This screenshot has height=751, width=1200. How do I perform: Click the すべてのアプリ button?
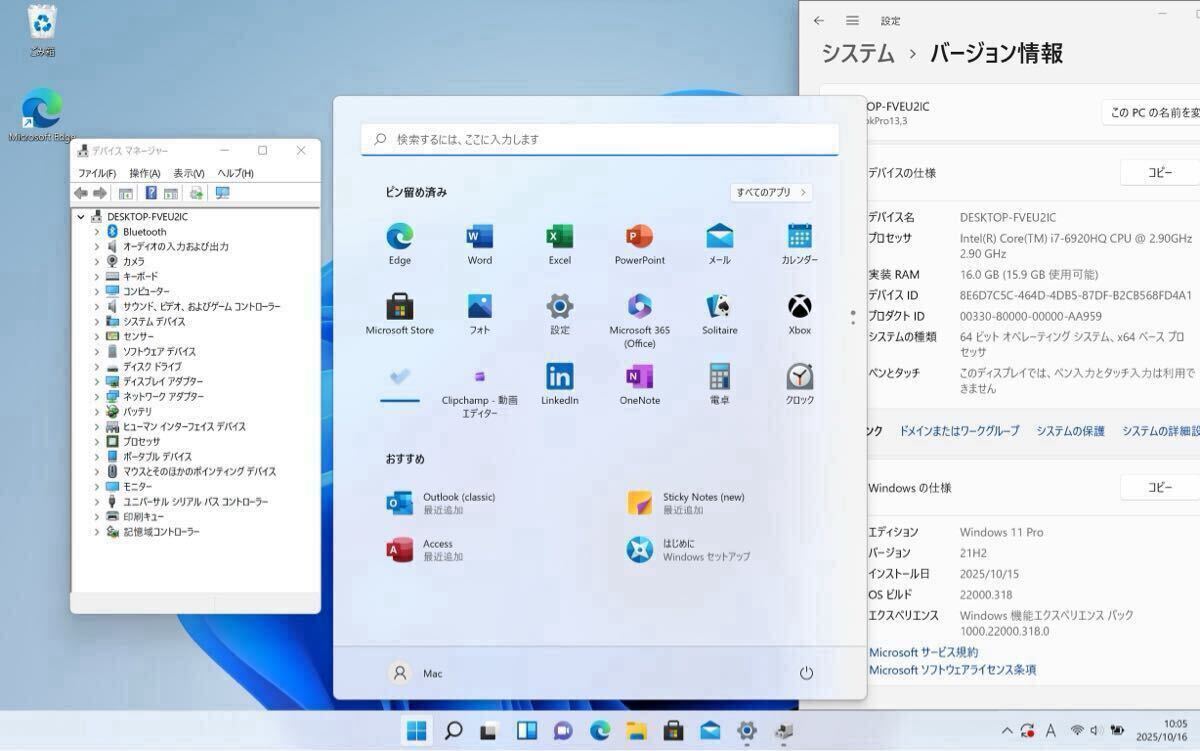tap(770, 192)
